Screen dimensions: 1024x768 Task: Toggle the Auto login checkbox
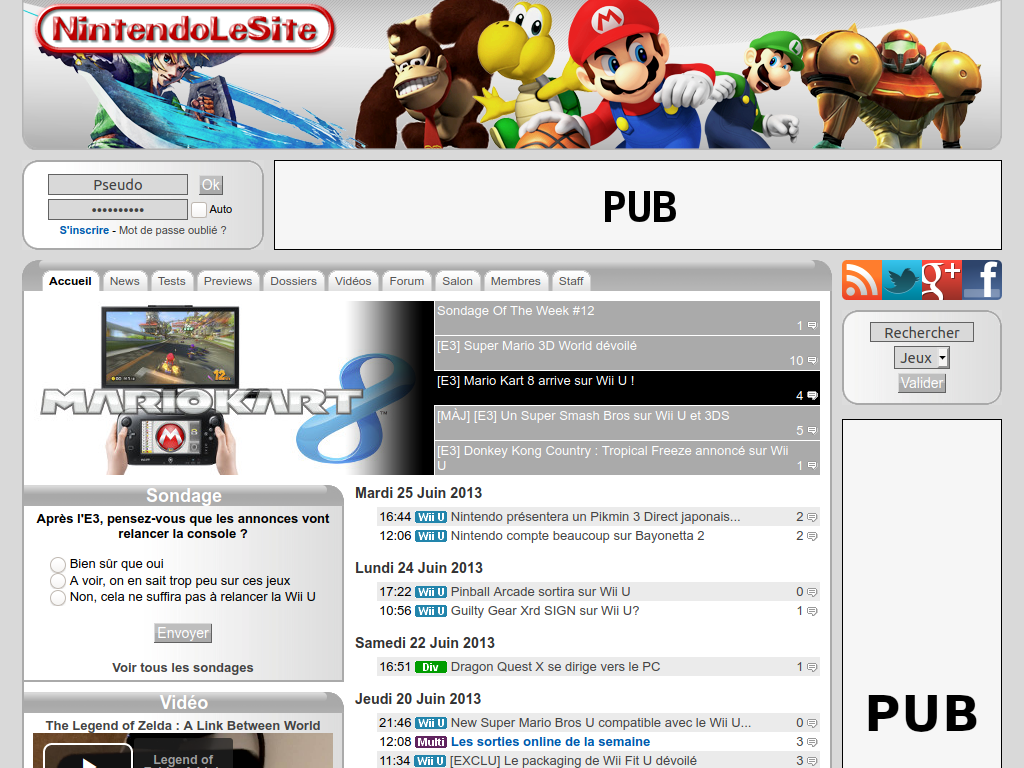point(199,210)
